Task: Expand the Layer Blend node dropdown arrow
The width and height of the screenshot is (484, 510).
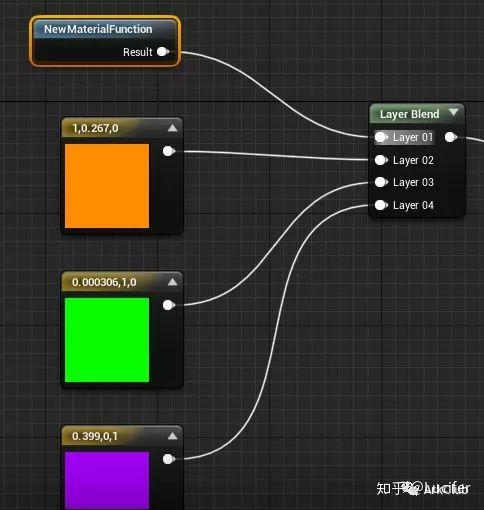Action: pos(454,112)
